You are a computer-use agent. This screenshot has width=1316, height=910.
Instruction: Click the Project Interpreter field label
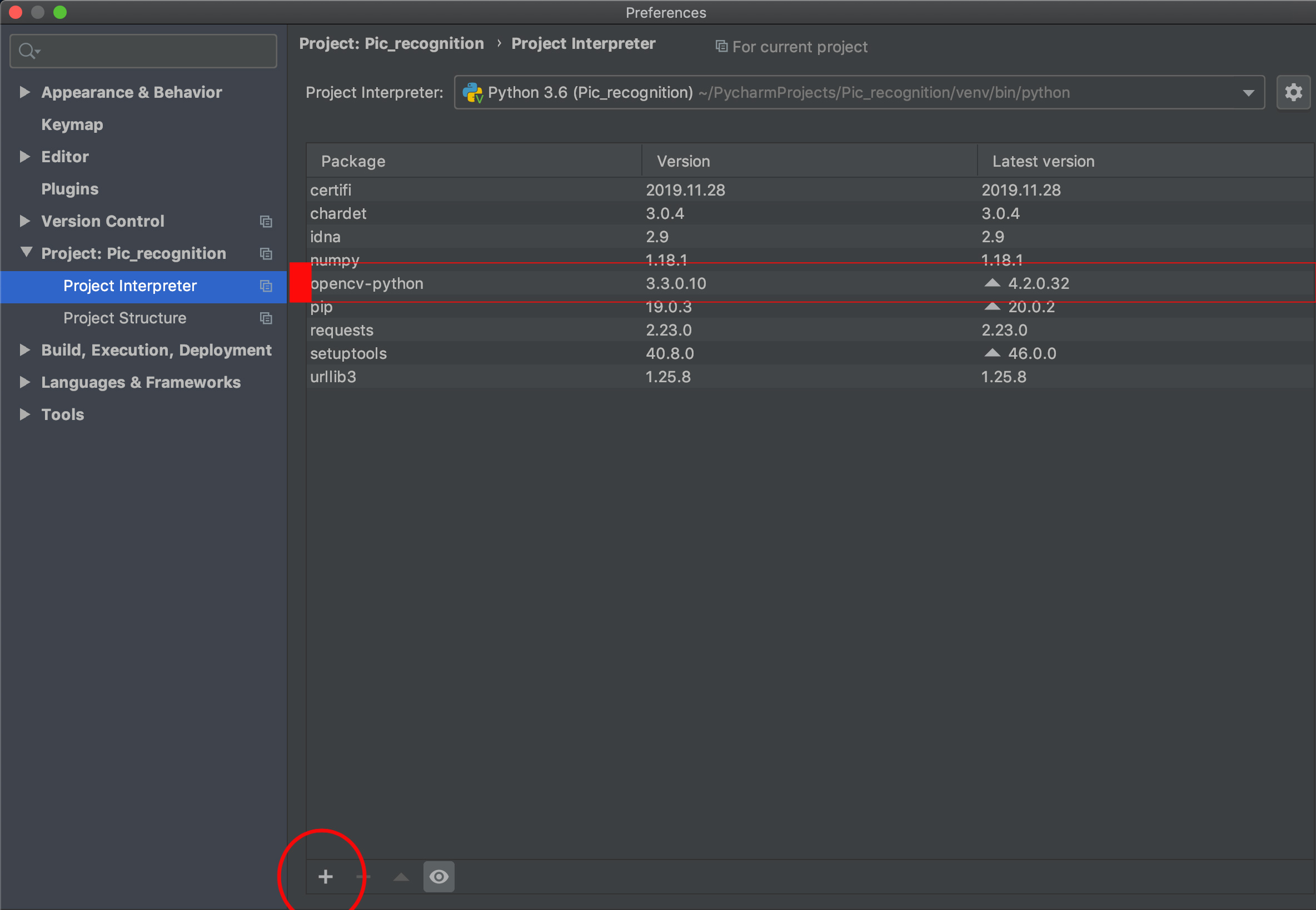[374, 92]
